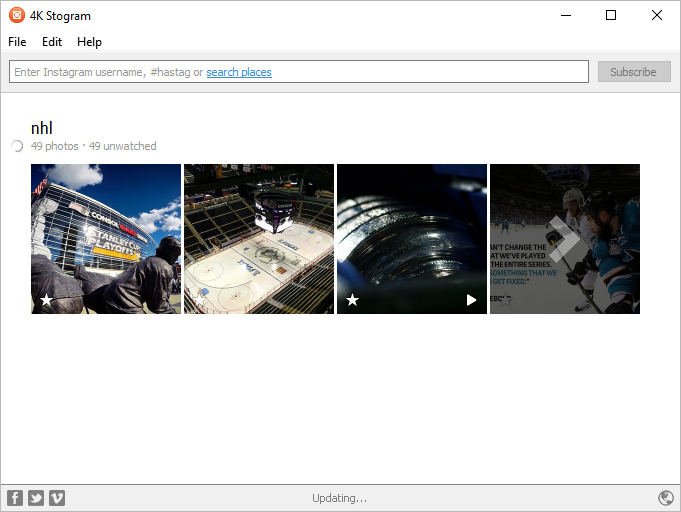The image size is (681, 512).
Task: Click the 4K Stogram app logo
Action: 17,15
